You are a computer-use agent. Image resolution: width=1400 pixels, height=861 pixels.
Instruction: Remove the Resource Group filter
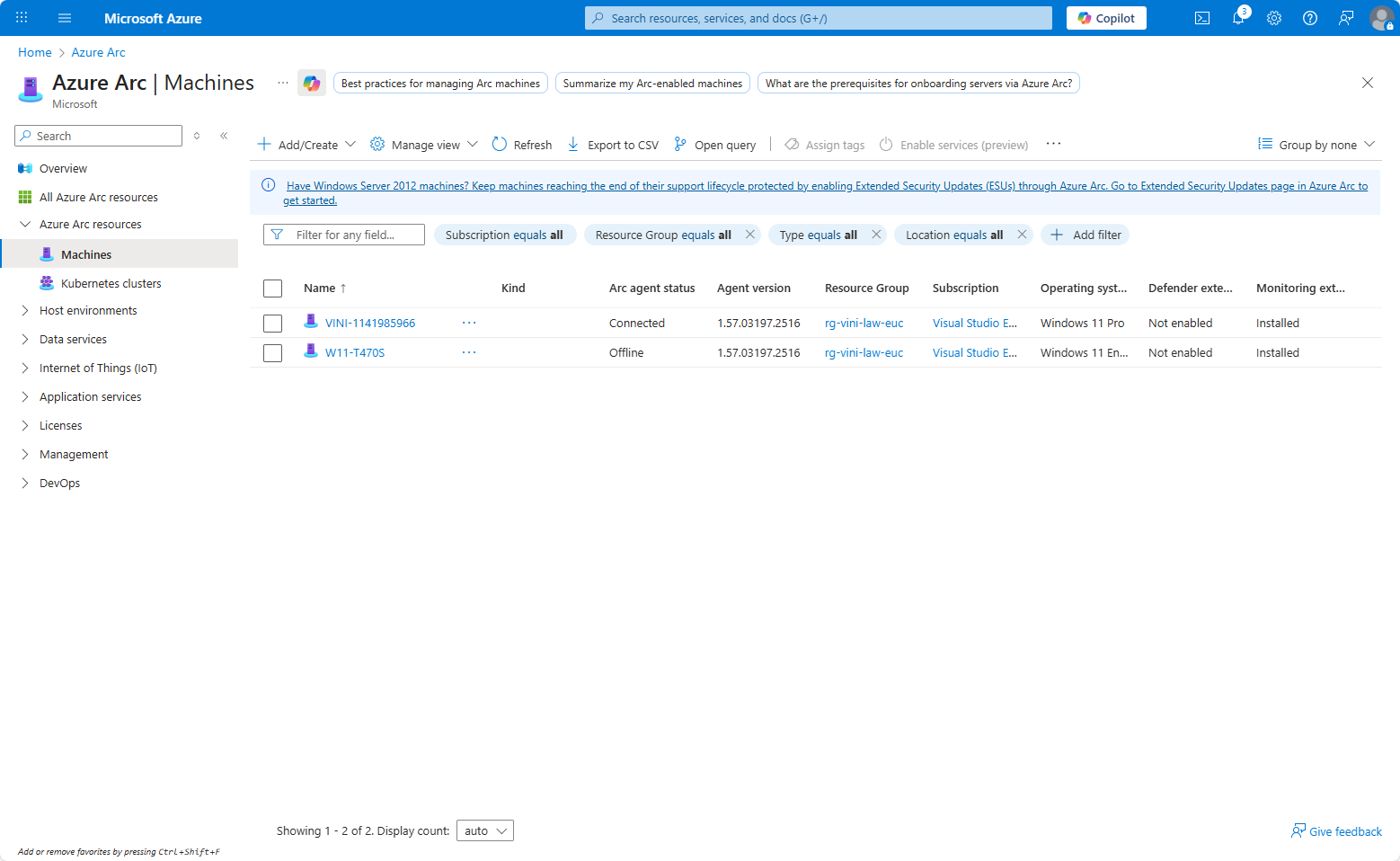750,235
